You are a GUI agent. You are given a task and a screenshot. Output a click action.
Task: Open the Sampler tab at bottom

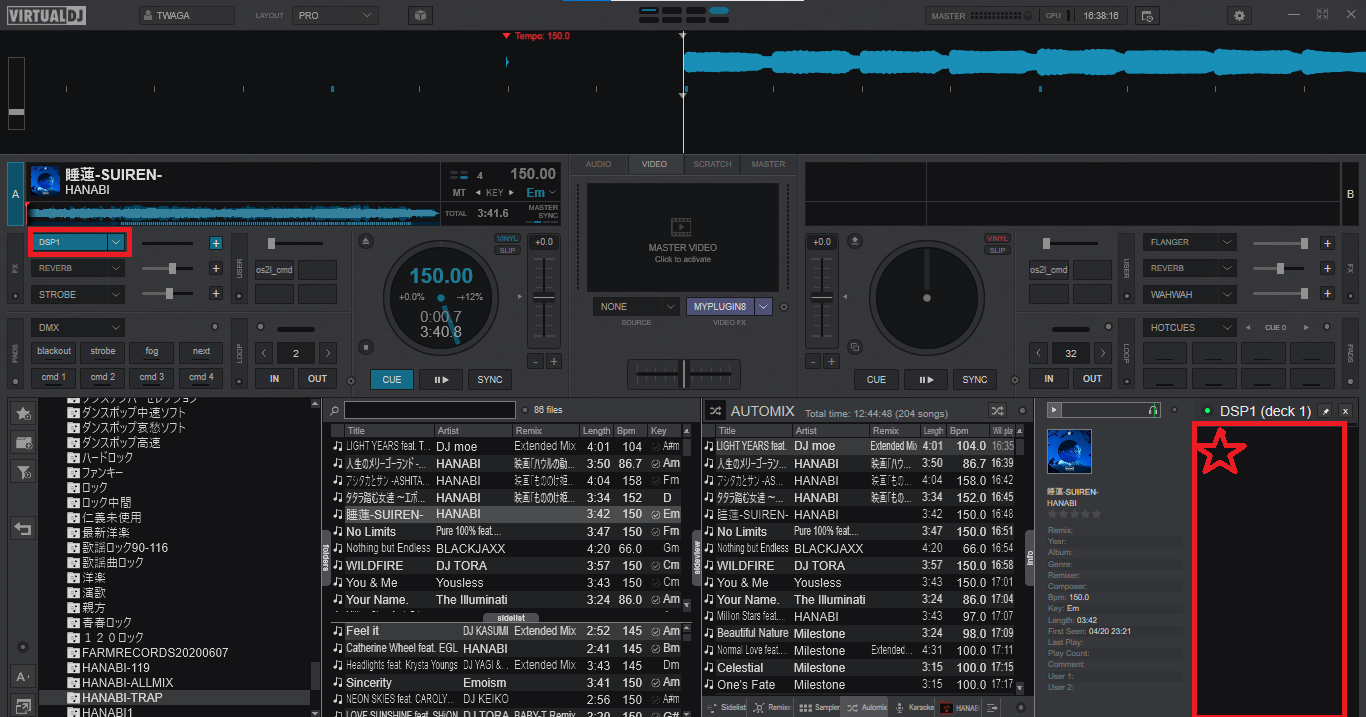pos(820,707)
